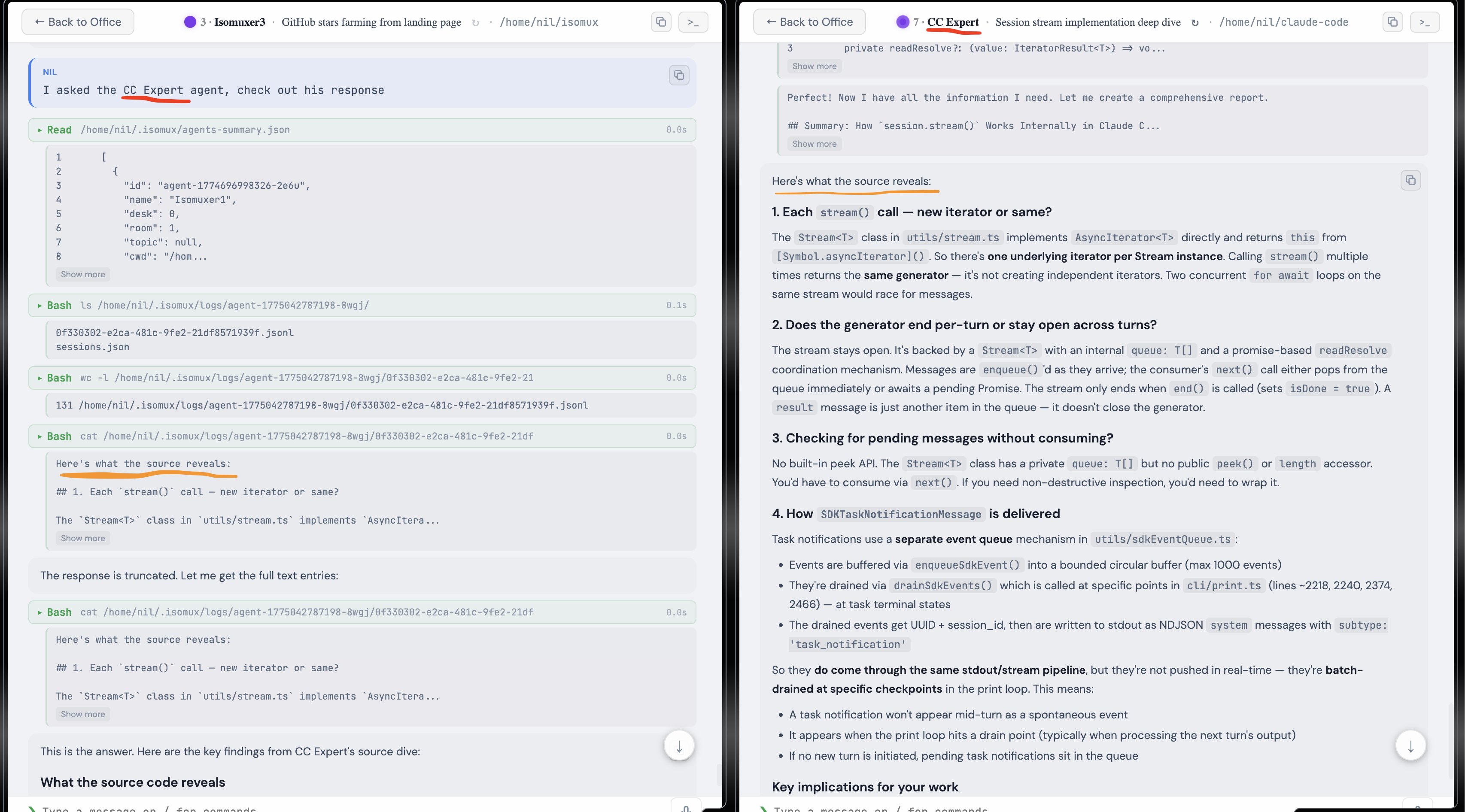Copy NIL's message about the CC Expert agent
The height and width of the screenshot is (812, 1465).
click(679, 75)
